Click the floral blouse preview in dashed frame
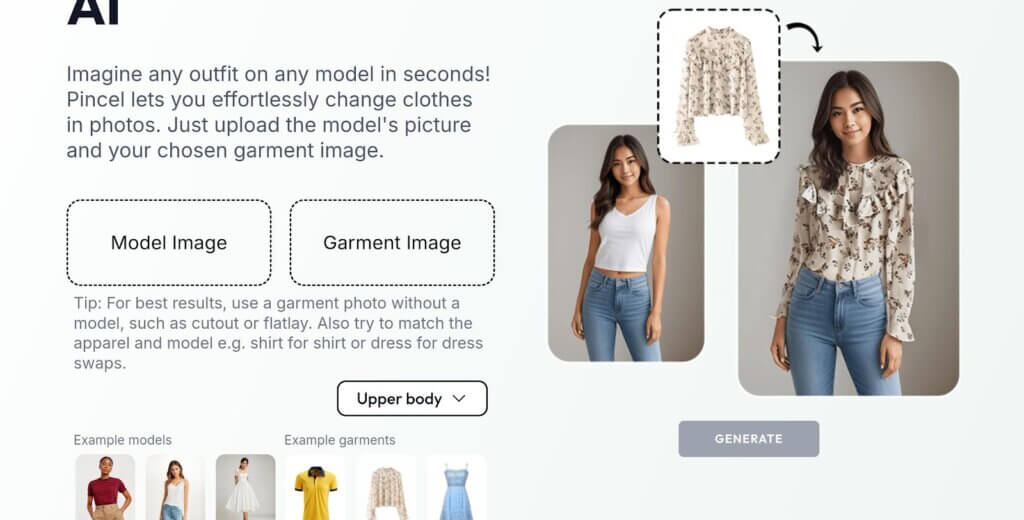 (x=718, y=86)
